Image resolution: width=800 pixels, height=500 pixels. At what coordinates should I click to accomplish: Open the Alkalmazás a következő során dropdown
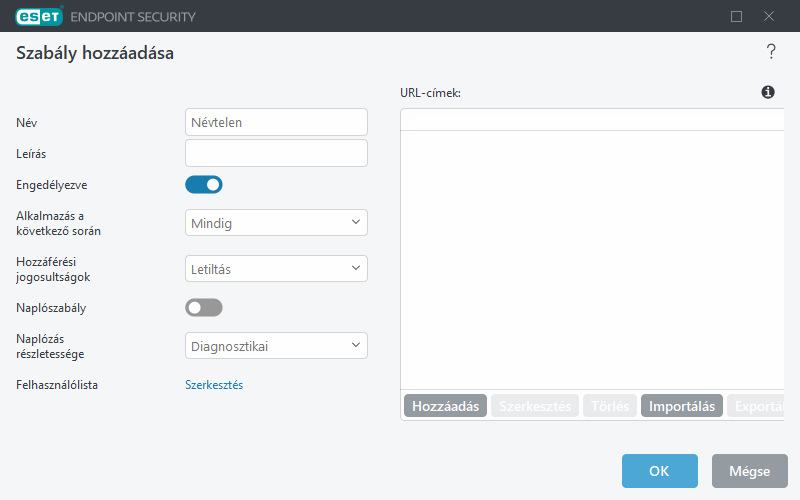pyautogui.click(x=276, y=223)
